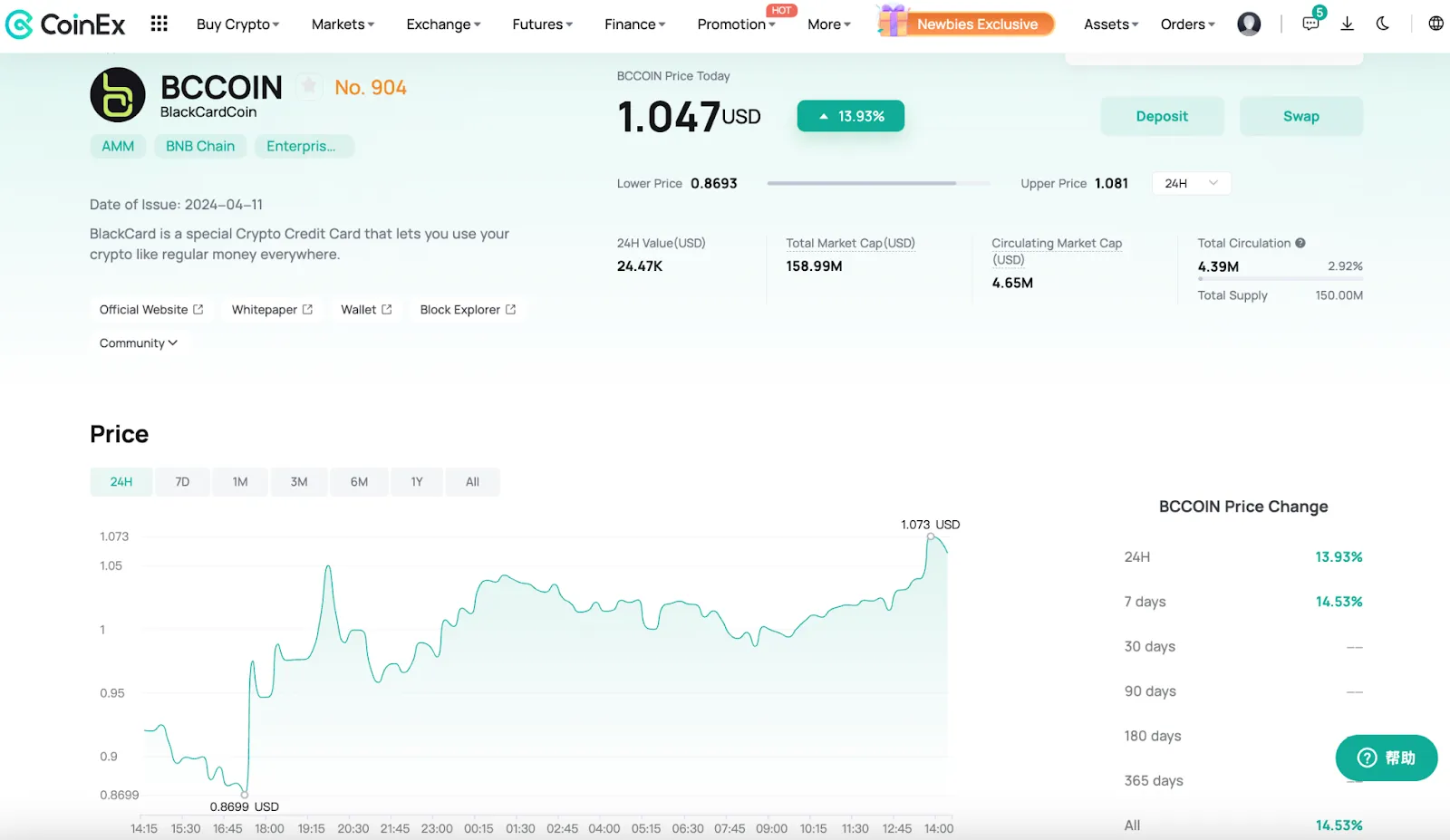Expand the Futures menu
The height and width of the screenshot is (840, 1450).
(542, 24)
